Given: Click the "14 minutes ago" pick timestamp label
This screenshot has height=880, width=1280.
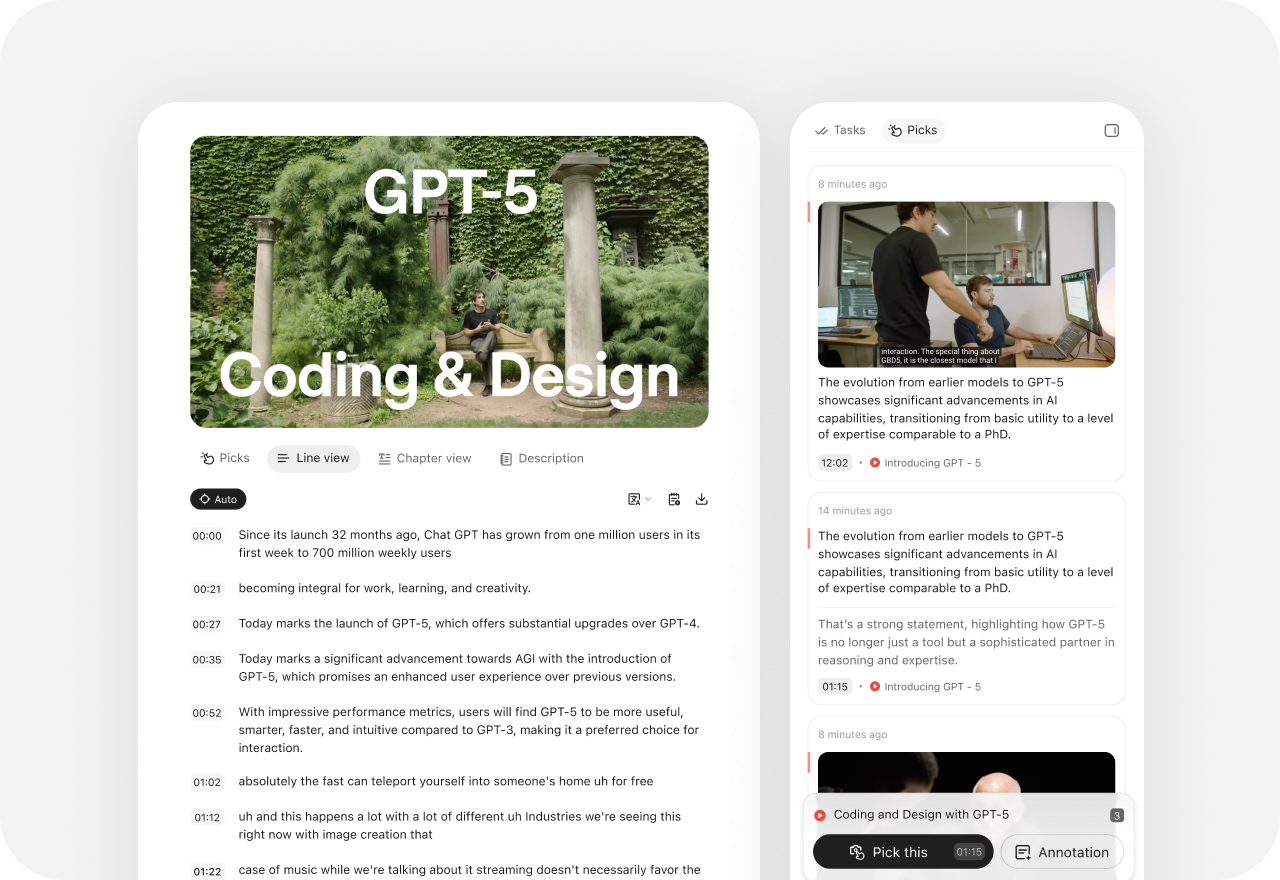Looking at the screenshot, I should 855,511.
